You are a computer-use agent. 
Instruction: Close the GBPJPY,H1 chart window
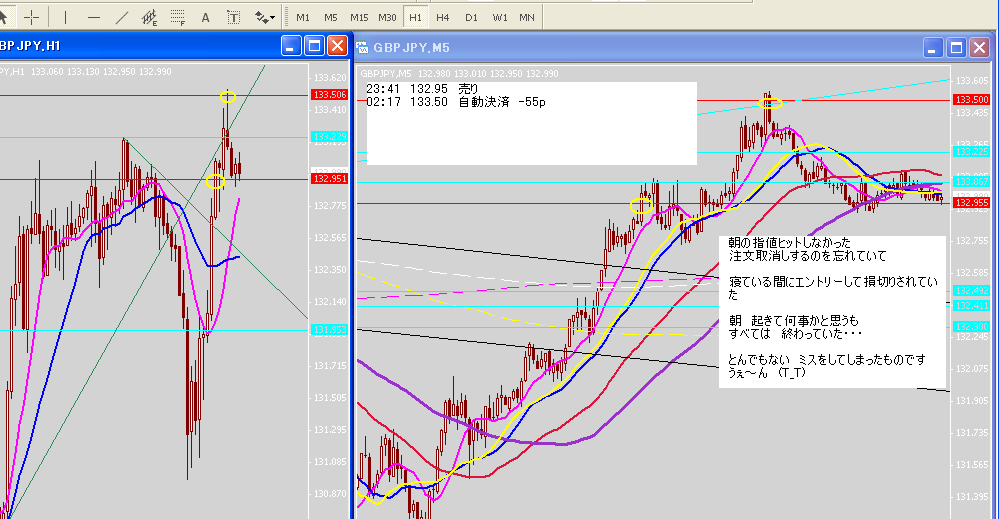(337, 46)
